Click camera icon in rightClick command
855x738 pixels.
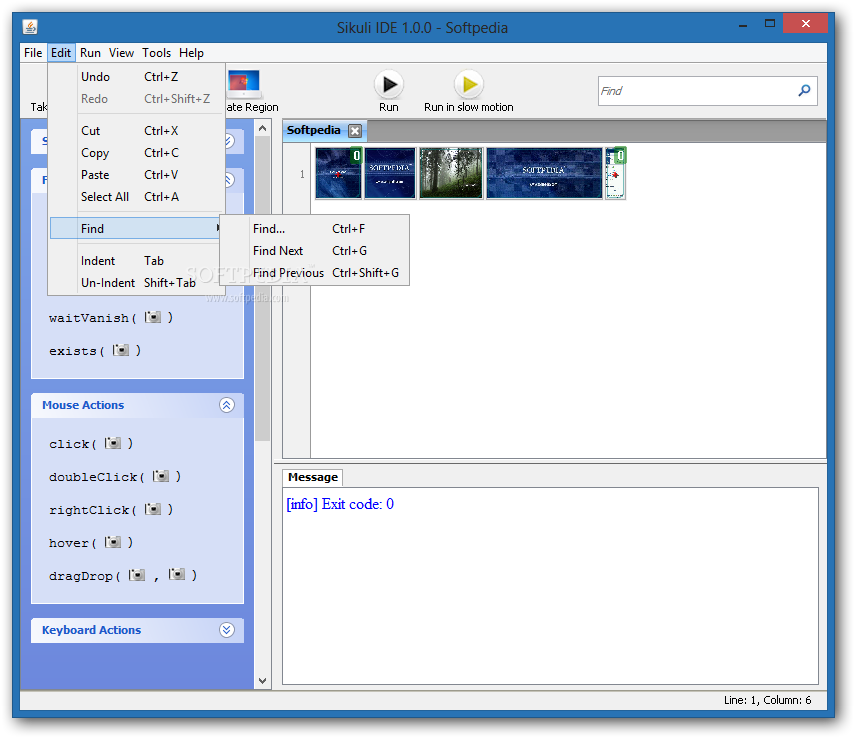153,509
